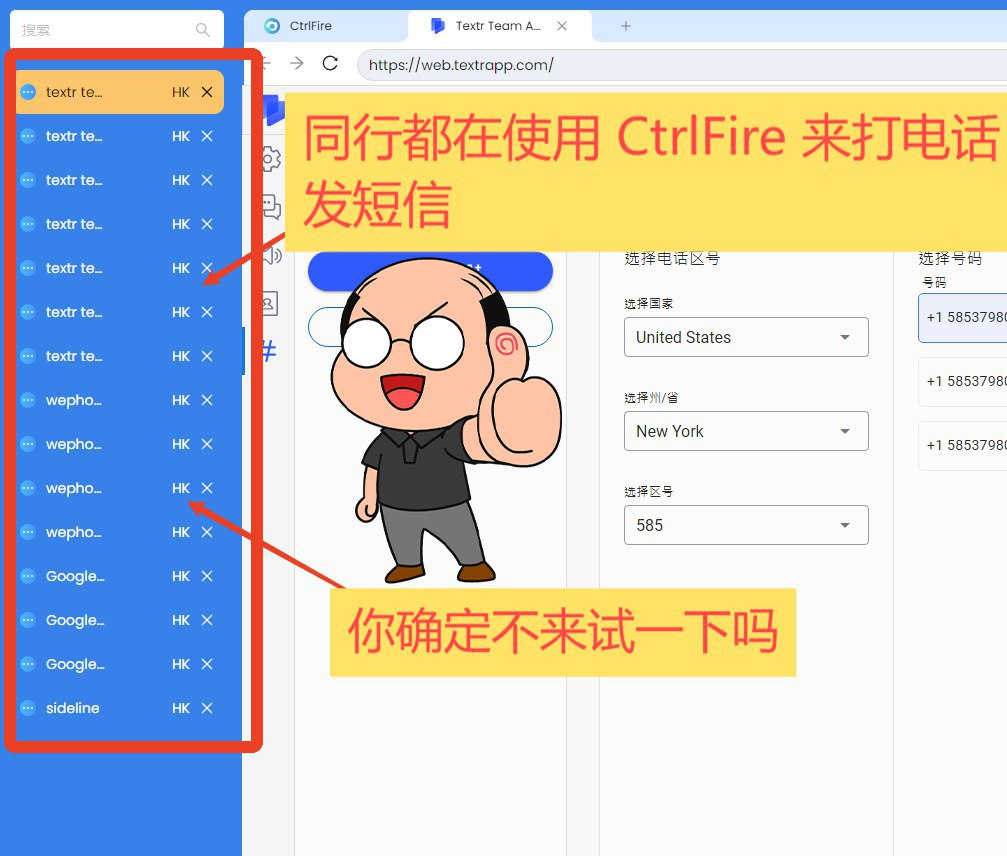This screenshot has width=1007, height=856.
Task: Click the HK label on the sideline row
Action: [180, 708]
